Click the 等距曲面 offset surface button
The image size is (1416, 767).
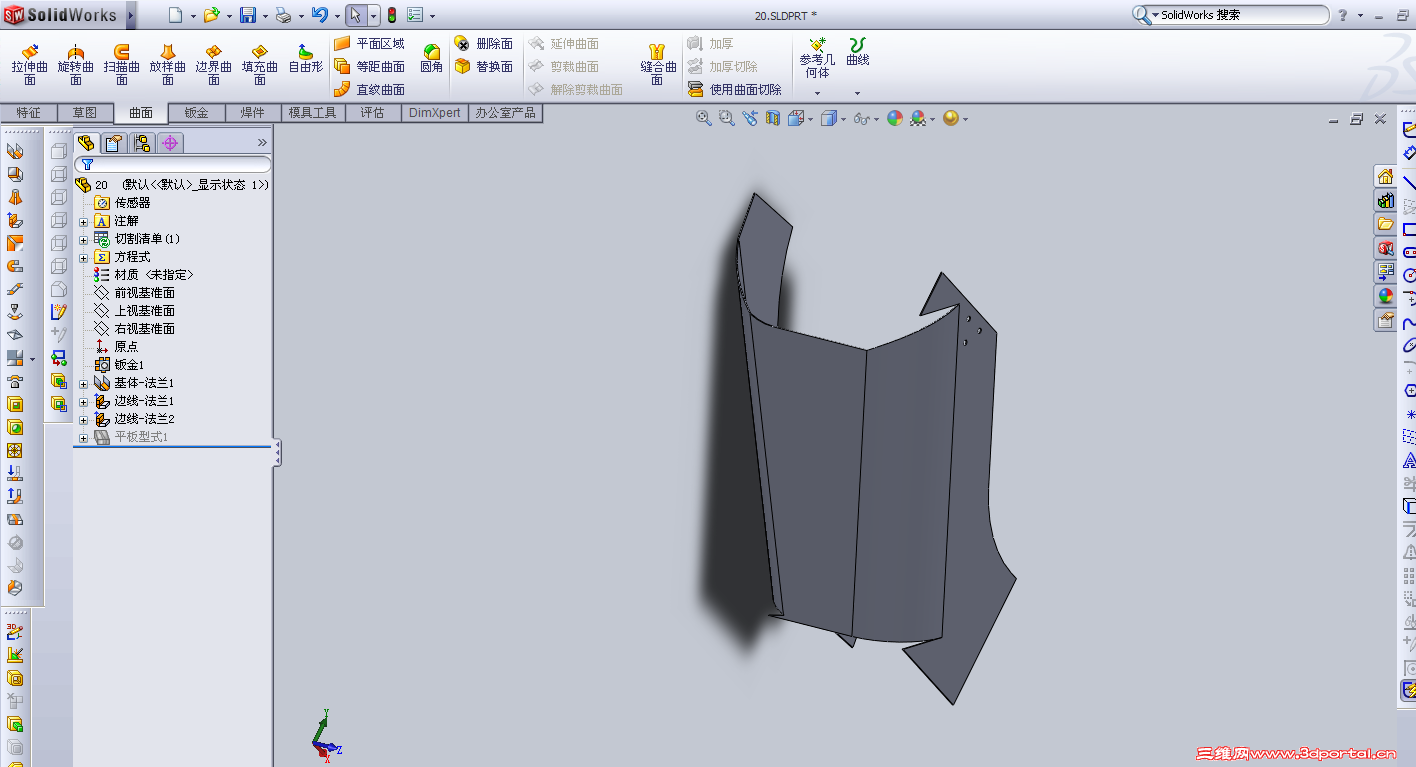tap(369, 67)
